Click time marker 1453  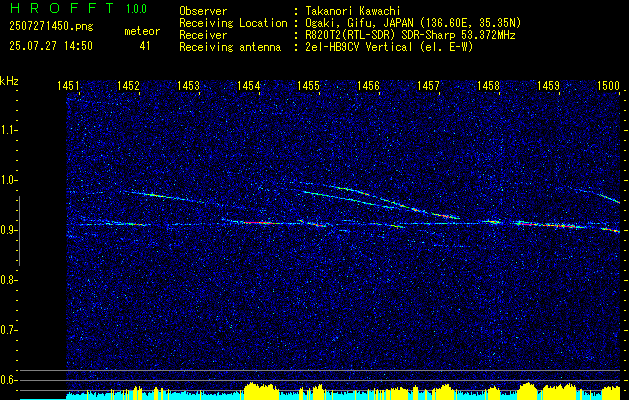click(188, 85)
